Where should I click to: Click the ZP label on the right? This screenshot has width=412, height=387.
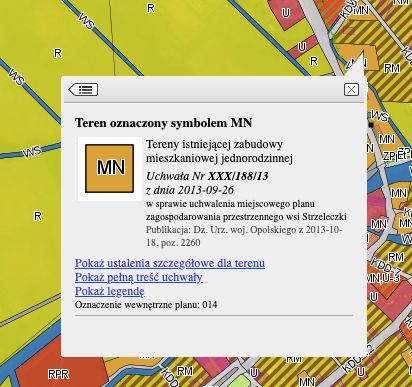click(388, 156)
